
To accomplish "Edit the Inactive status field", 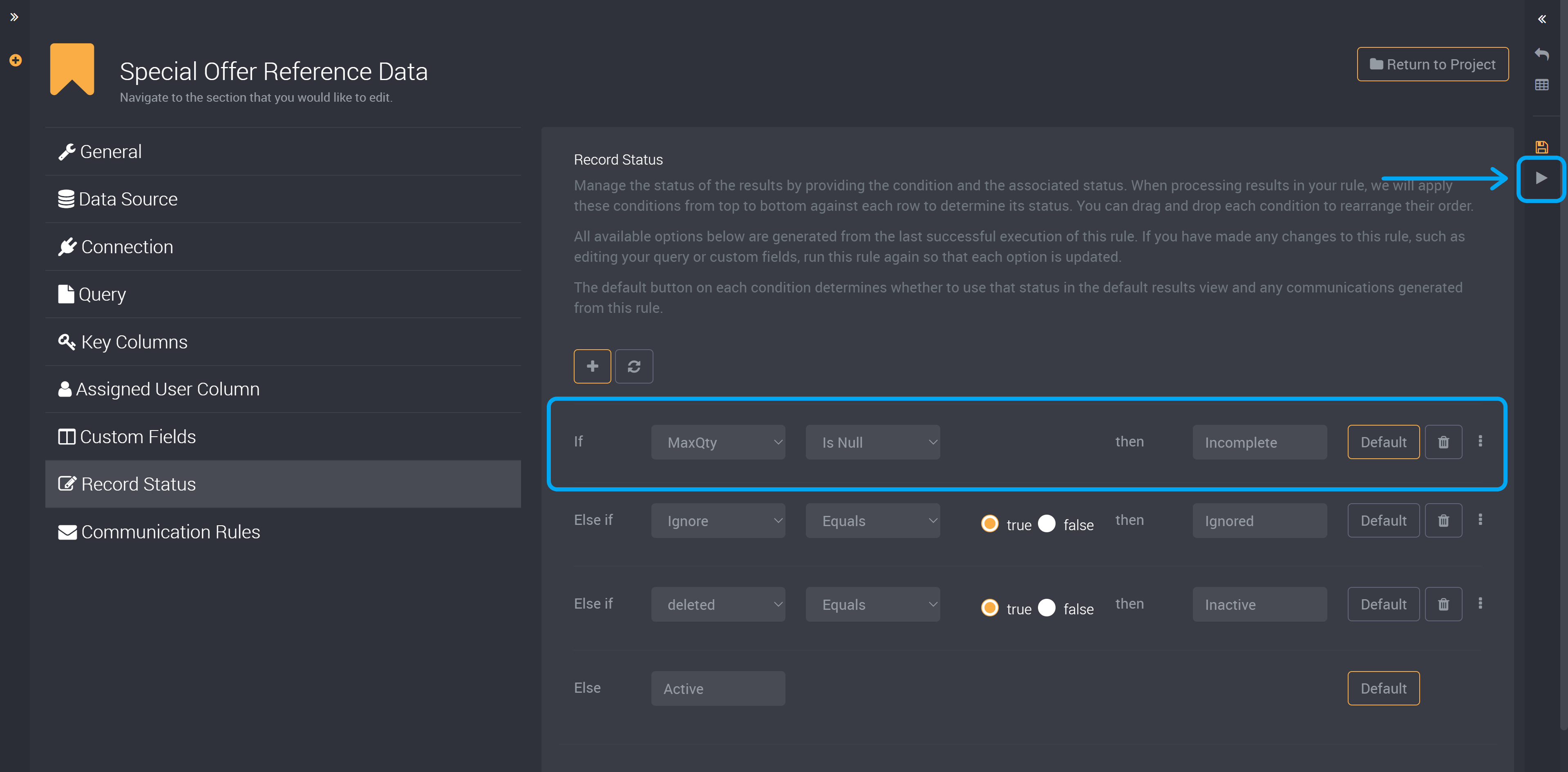I will pos(1259,604).
